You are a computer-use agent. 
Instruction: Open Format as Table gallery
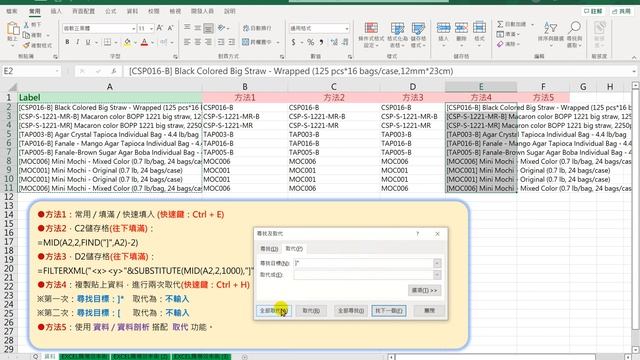[397, 35]
